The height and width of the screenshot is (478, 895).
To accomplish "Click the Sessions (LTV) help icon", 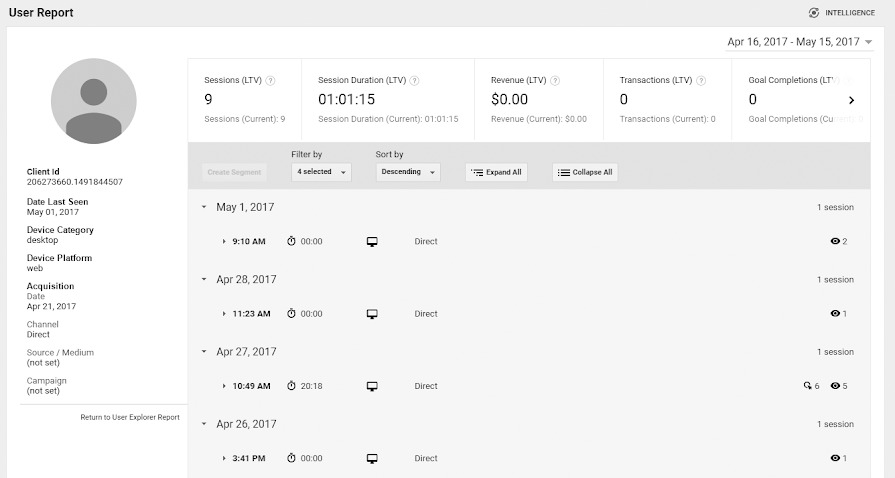I will click(x=271, y=81).
